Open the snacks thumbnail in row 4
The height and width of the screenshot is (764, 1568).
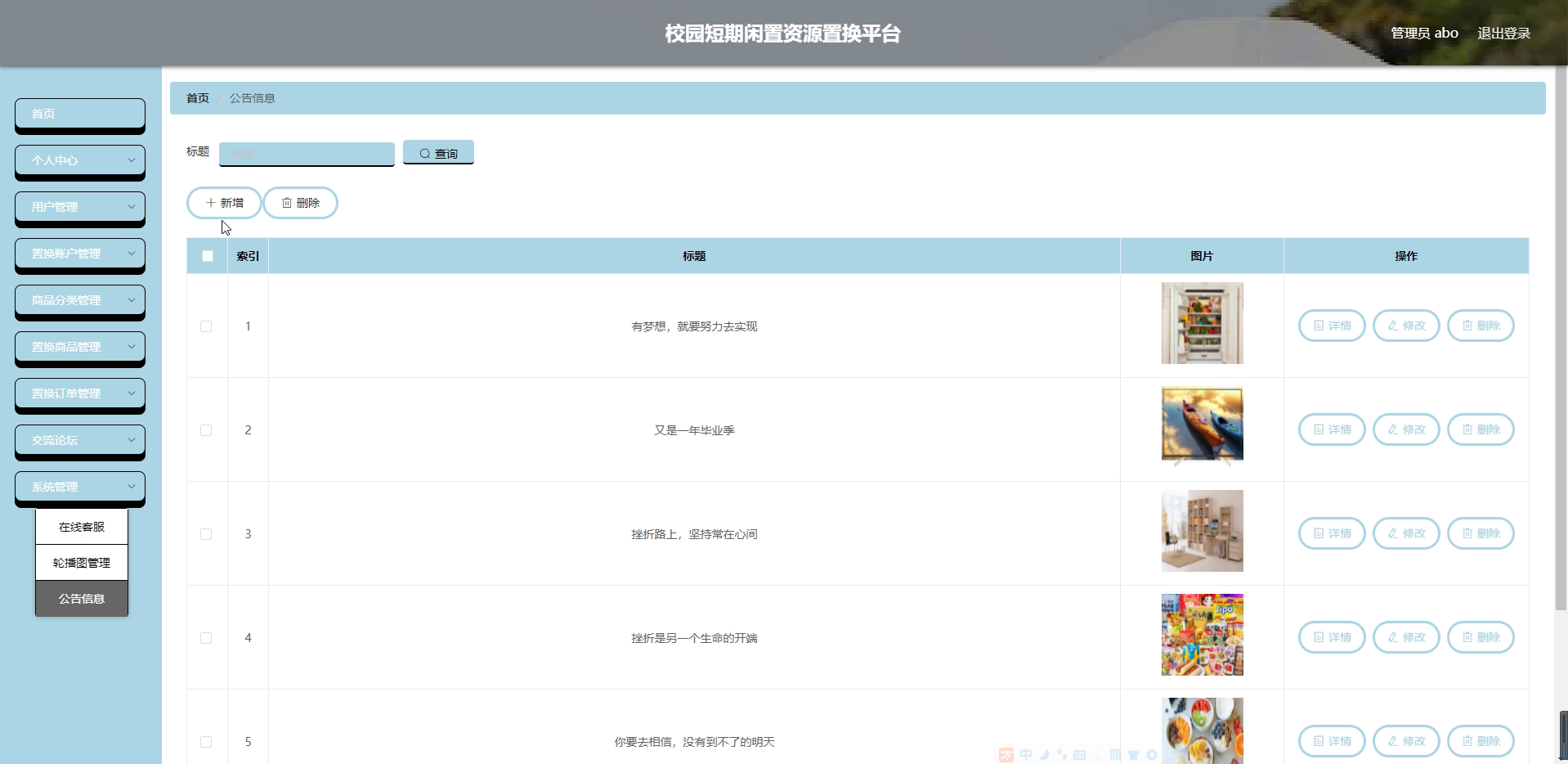pyautogui.click(x=1202, y=635)
